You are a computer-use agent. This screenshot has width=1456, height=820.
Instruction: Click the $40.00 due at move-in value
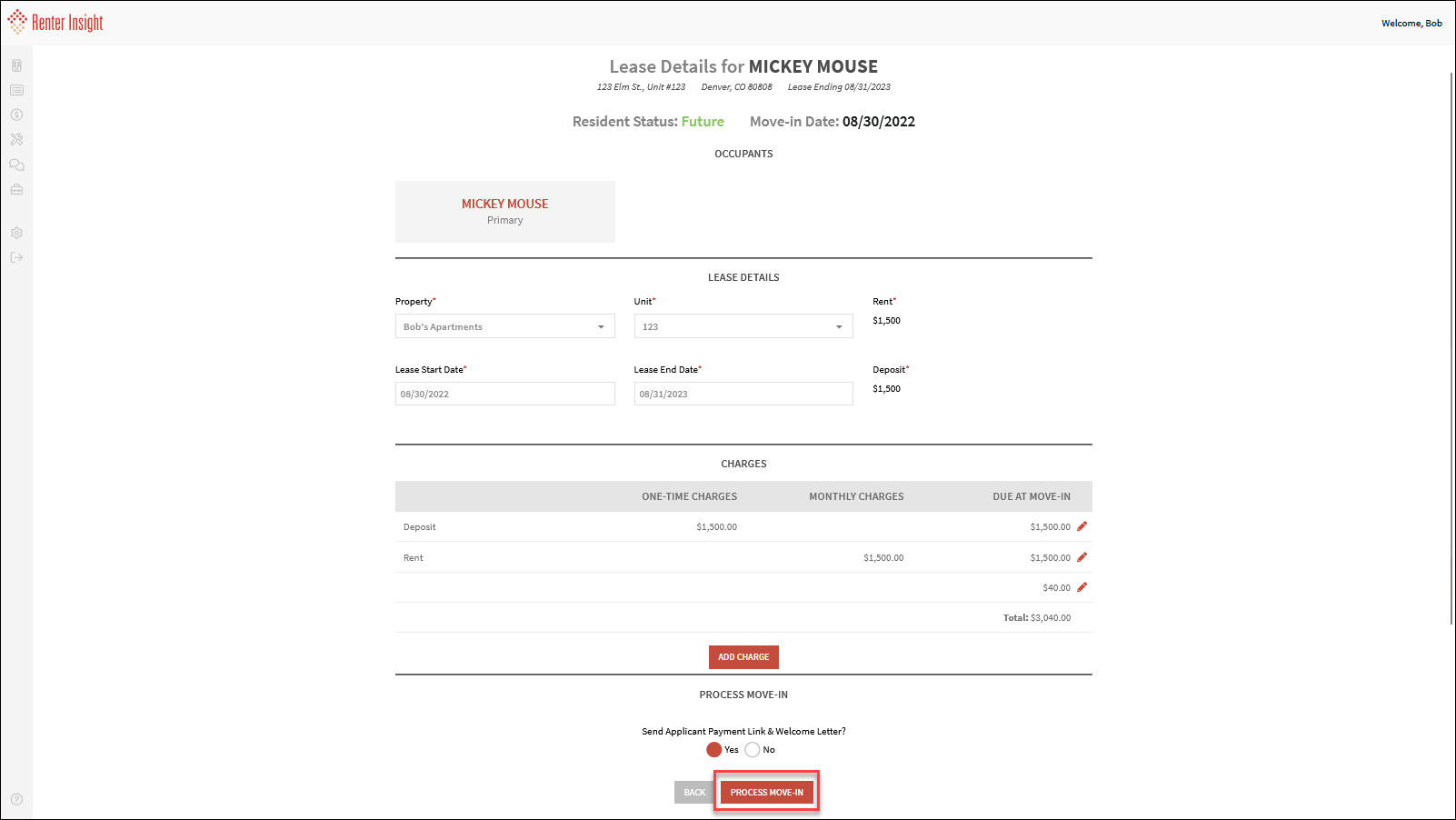(x=1057, y=588)
